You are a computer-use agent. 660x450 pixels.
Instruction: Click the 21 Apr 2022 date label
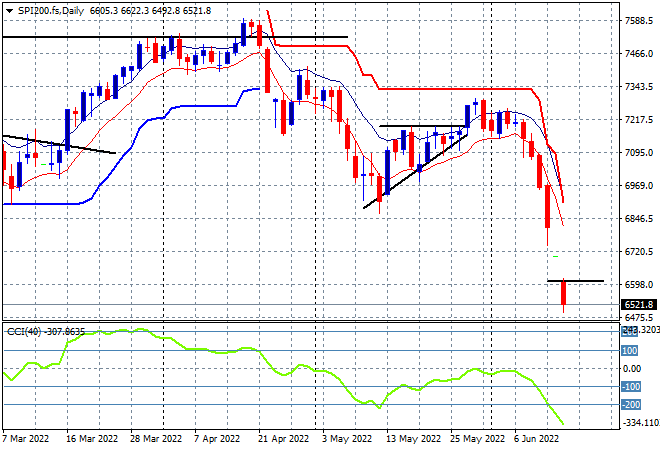(x=284, y=439)
